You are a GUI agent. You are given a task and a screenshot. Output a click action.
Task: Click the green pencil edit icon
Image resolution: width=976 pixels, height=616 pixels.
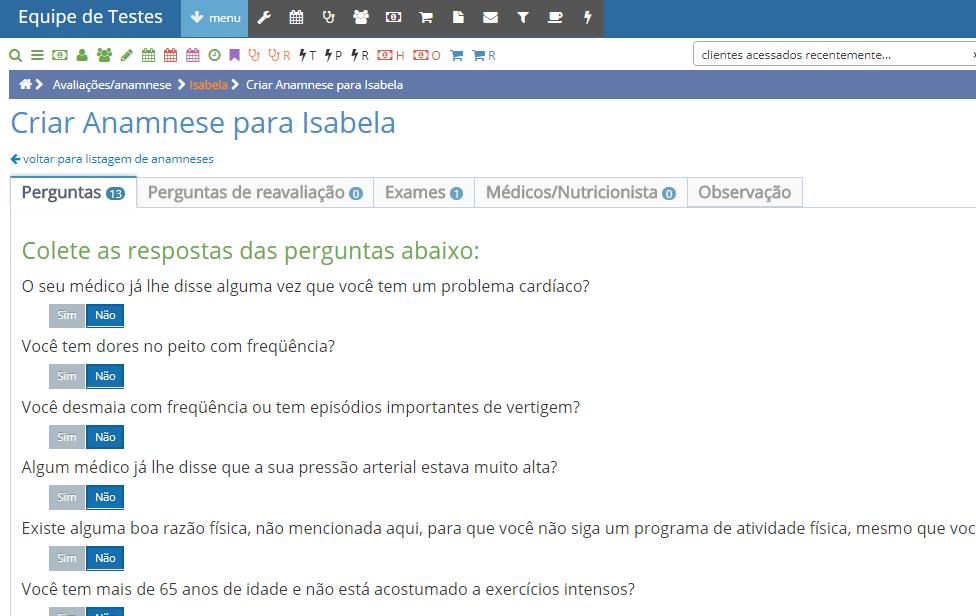[126, 55]
